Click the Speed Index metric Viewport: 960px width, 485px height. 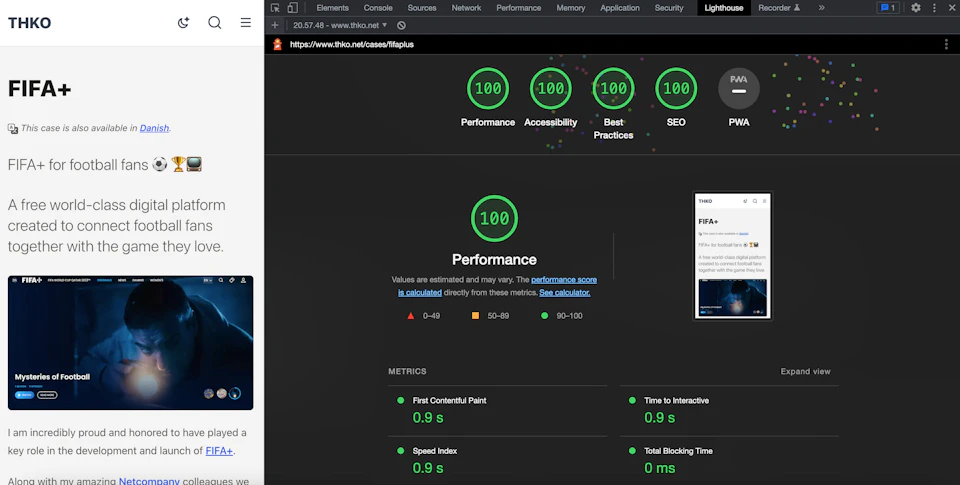(x=497, y=461)
